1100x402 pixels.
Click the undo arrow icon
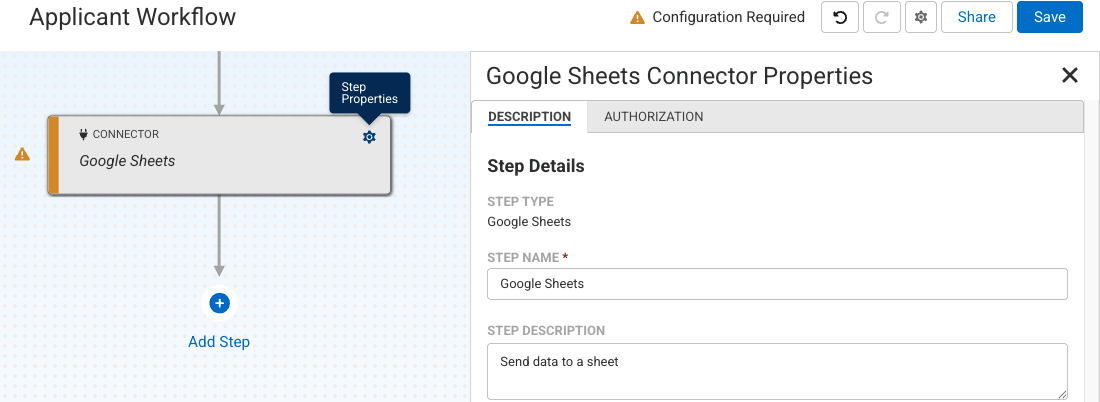[x=840, y=17]
